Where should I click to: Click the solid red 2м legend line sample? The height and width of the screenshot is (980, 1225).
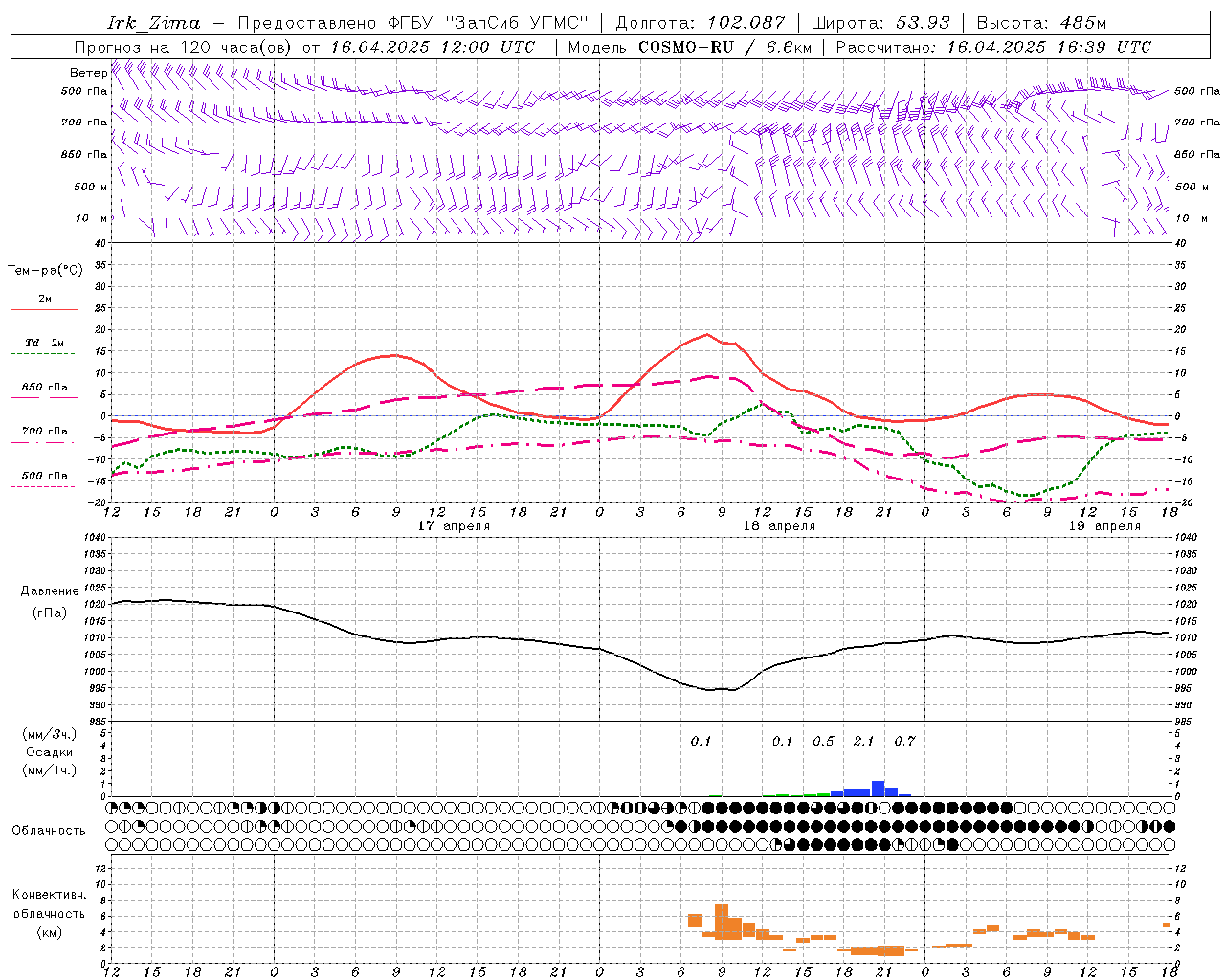[44, 310]
